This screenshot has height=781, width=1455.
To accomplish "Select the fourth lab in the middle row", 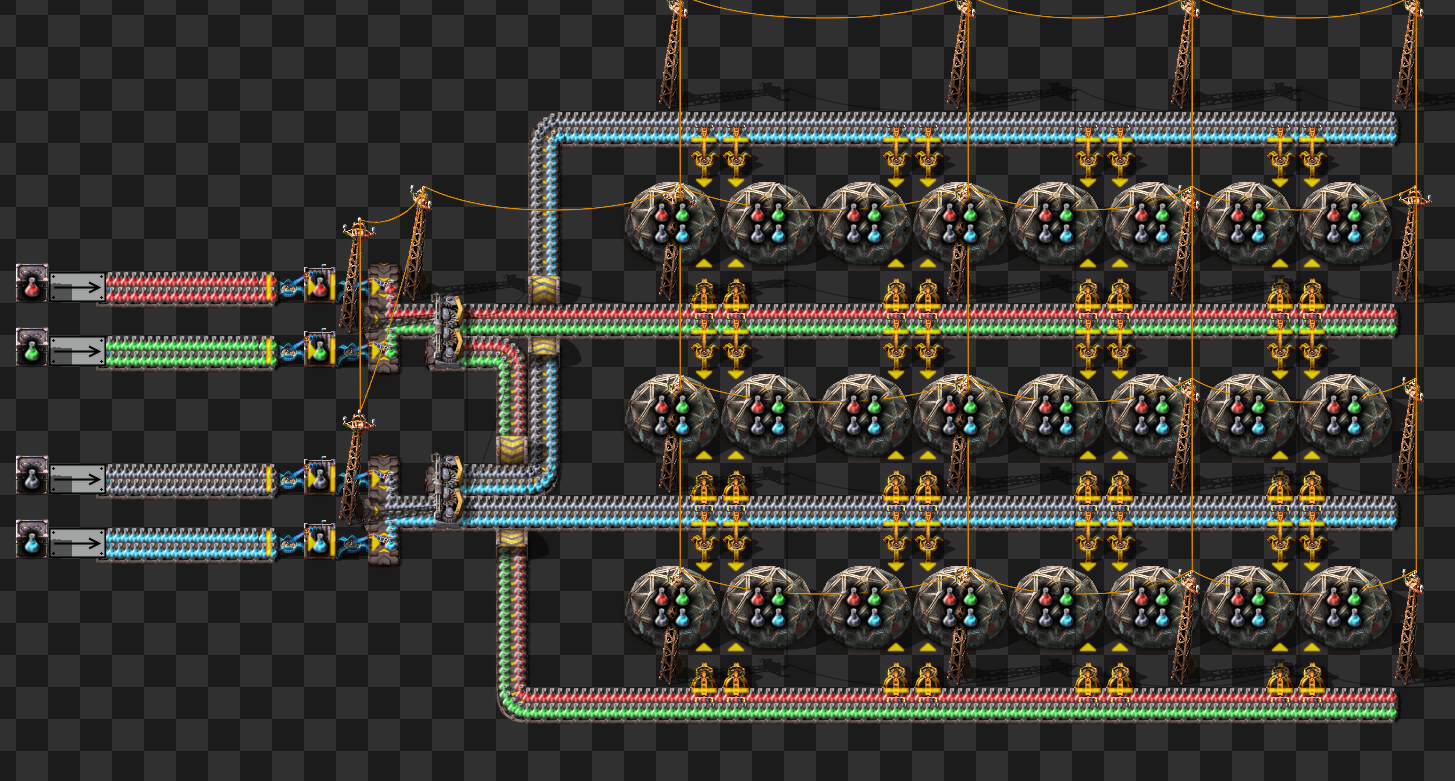I will [x=960, y=415].
